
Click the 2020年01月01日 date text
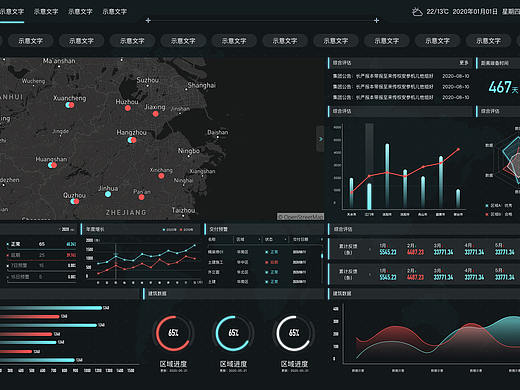tap(475, 12)
